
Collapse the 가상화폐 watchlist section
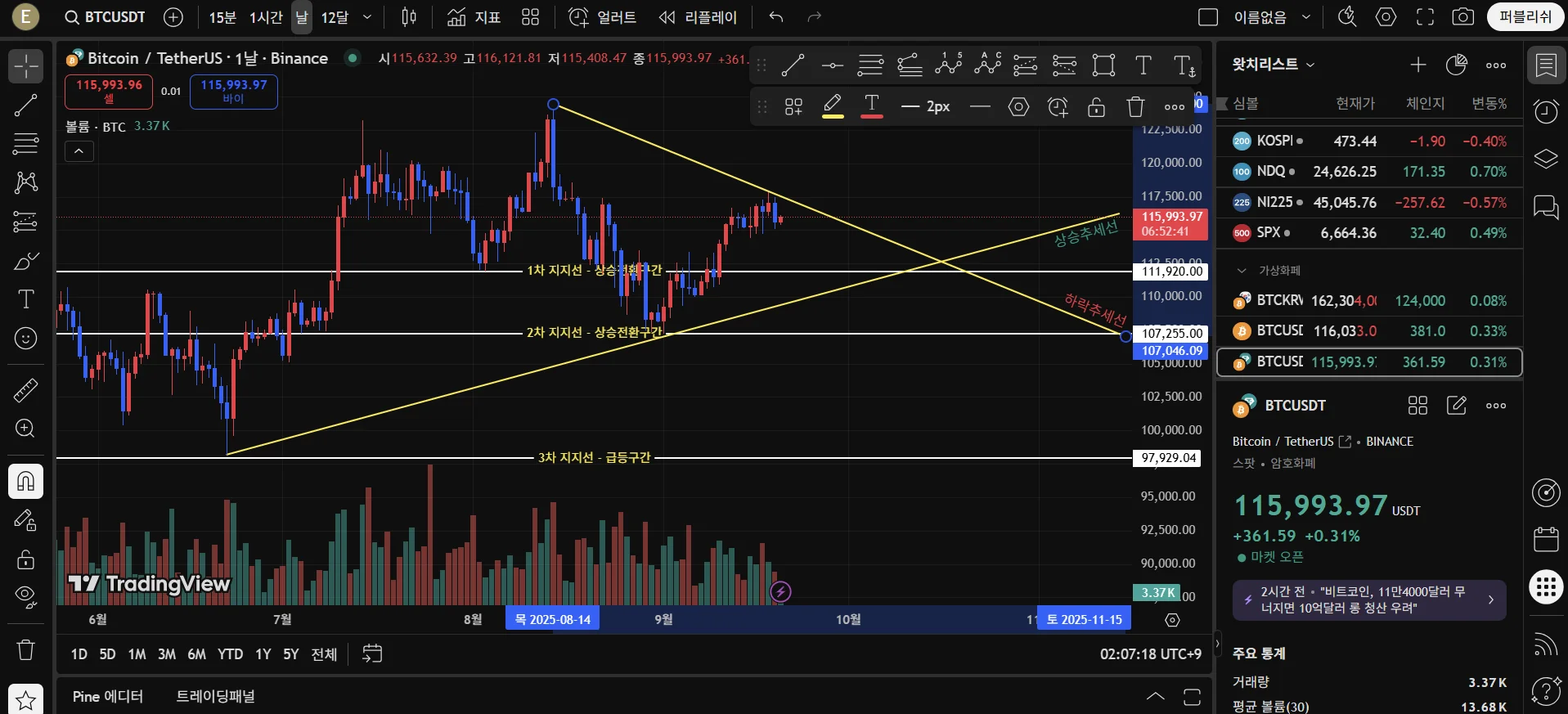[1242, 271]
